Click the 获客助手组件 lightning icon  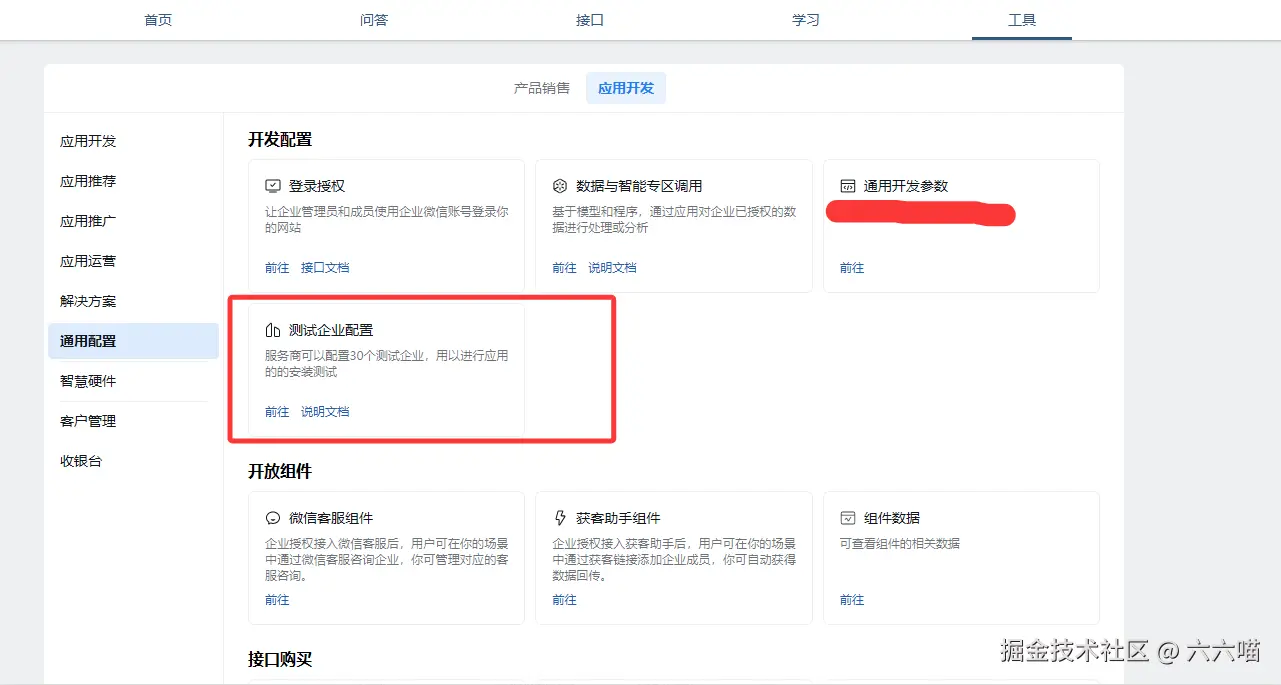[560, 518]
